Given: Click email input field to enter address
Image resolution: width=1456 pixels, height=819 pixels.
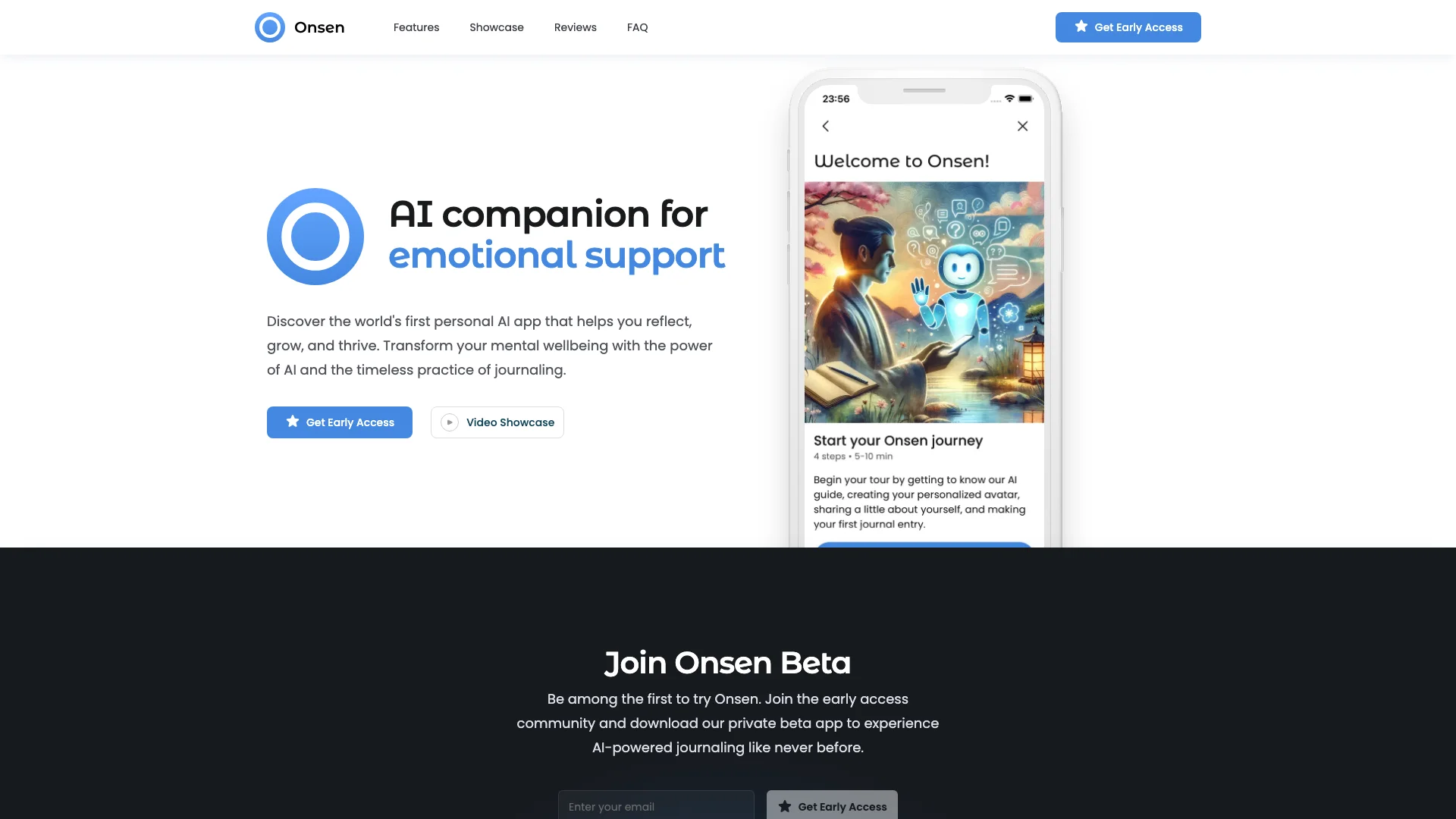Looking at the screenshot, I should [x=656, y=807].
